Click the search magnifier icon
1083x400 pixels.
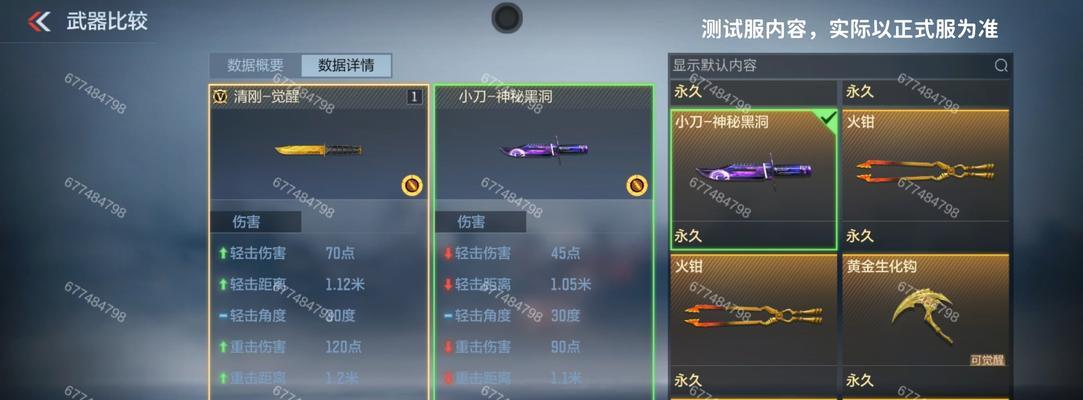[x=1001, y=66]
